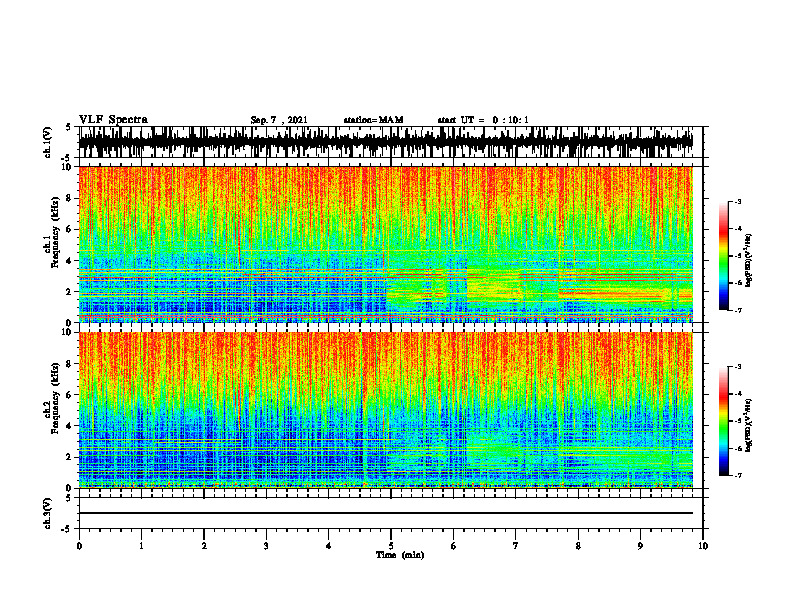Click time axis tick label "0"
Viewport: 792px width, 612px height.
coord(79,546)
